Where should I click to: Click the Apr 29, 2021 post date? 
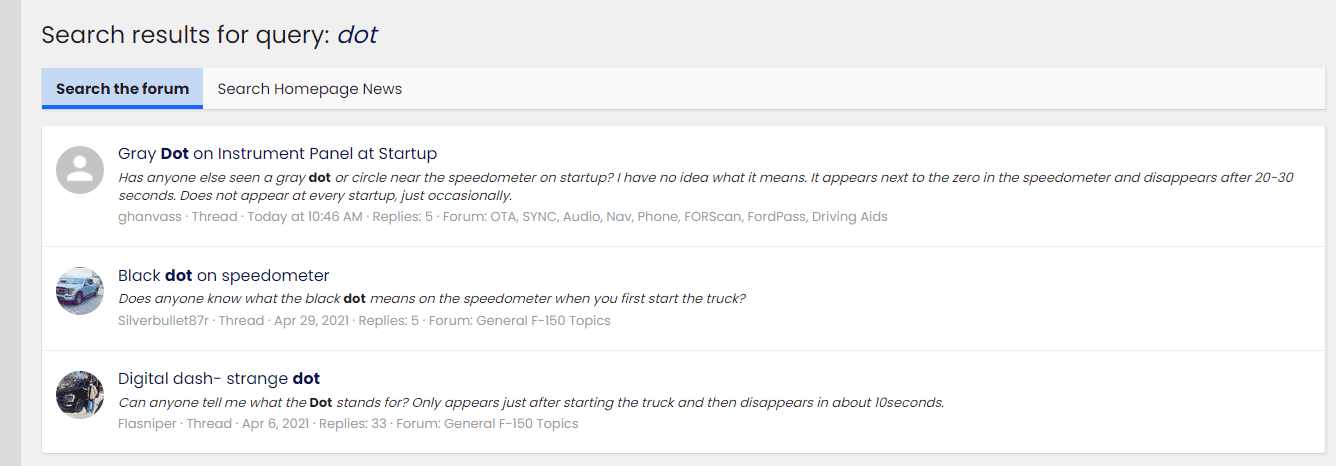(x=309, y=321)
